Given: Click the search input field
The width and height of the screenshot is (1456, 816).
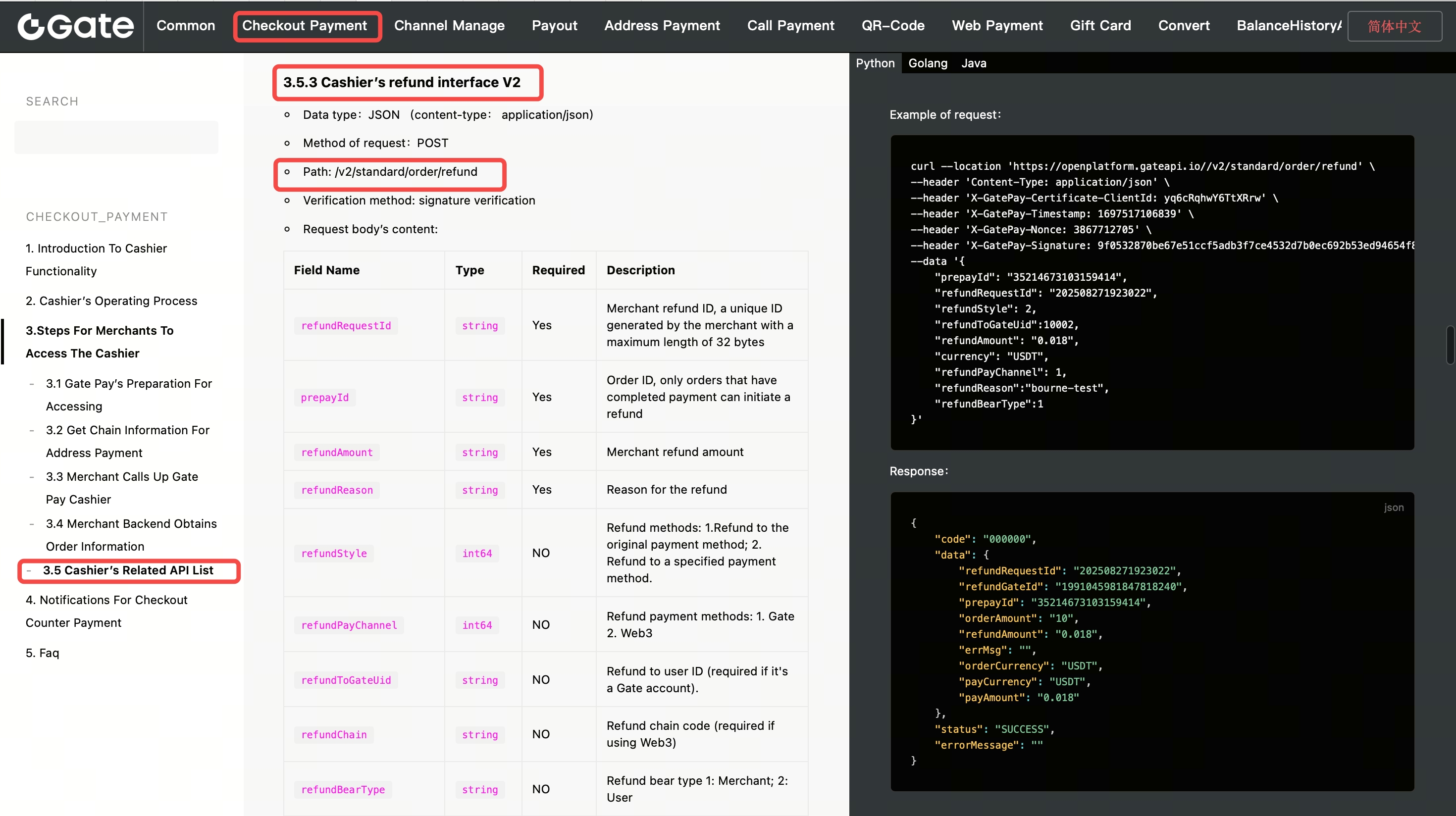Looking at the screenshot, I should coord(116,137).
